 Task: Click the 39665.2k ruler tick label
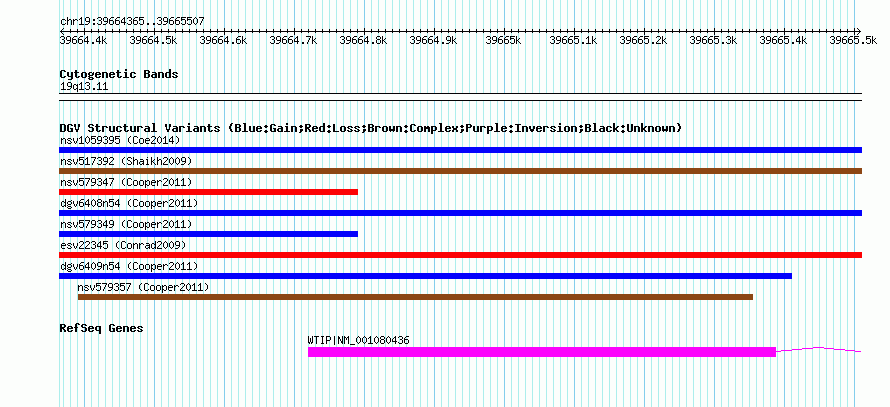643,40
